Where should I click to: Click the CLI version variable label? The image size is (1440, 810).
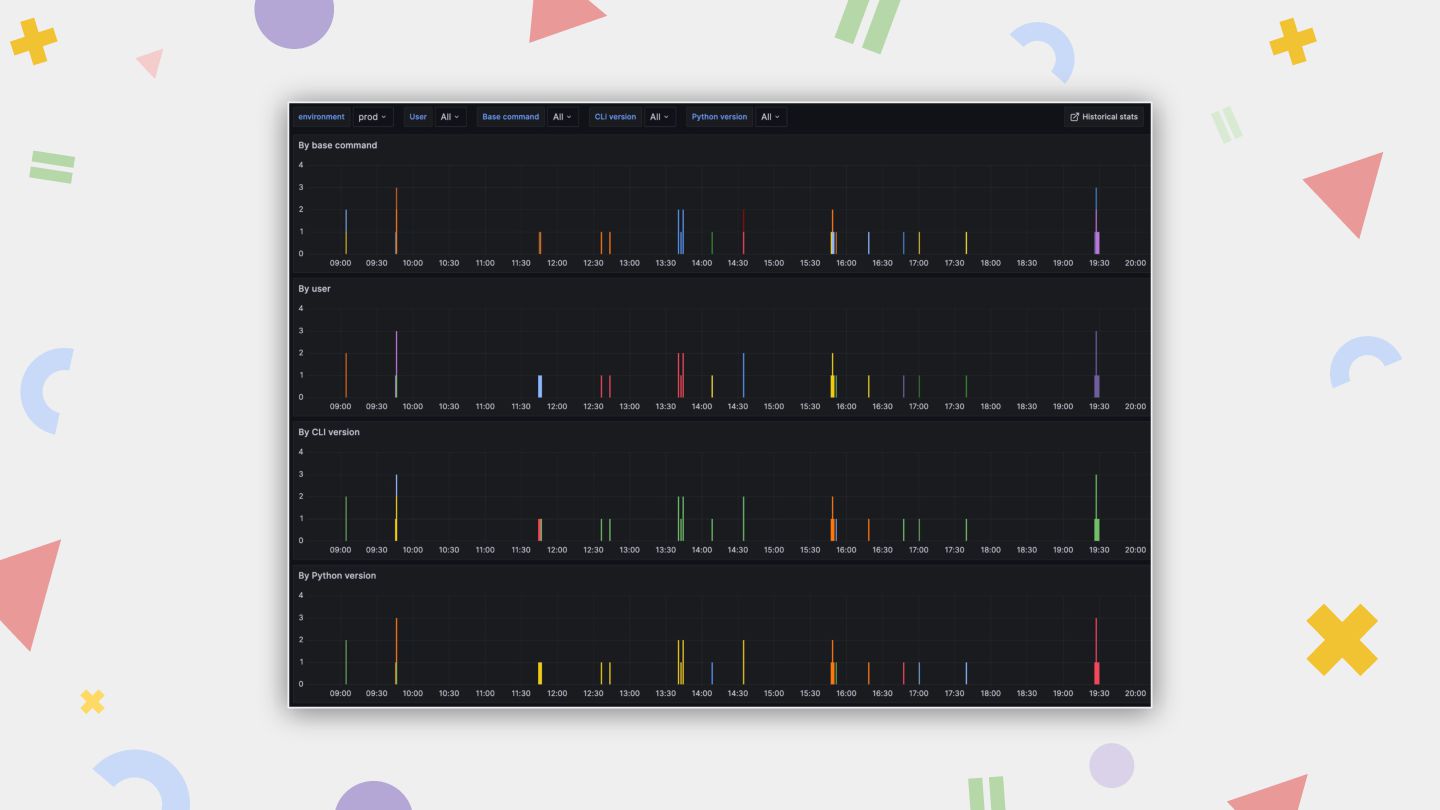pyautogui.click(x=615, y=117)
